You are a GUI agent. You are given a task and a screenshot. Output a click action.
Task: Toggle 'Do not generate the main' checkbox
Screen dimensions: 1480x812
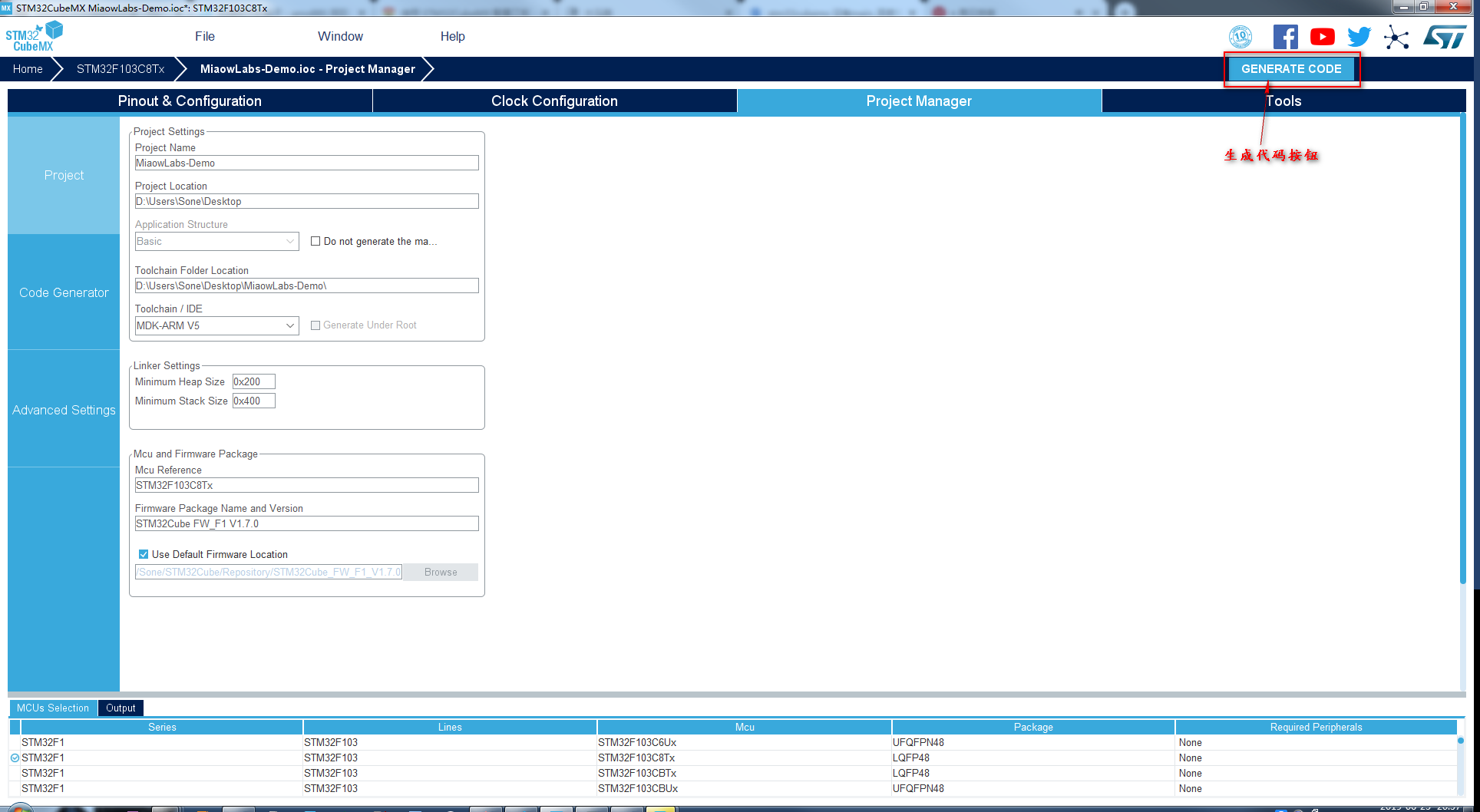[x=315, y=241]
